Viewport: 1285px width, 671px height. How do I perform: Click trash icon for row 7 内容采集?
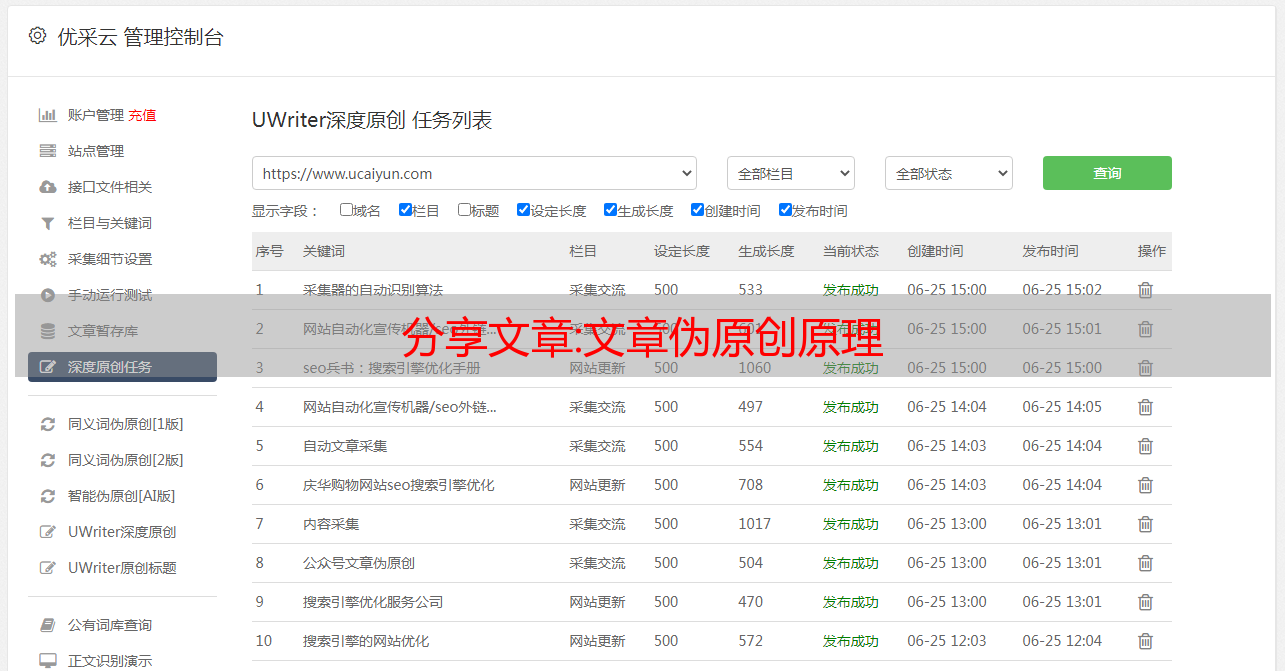1145,524
